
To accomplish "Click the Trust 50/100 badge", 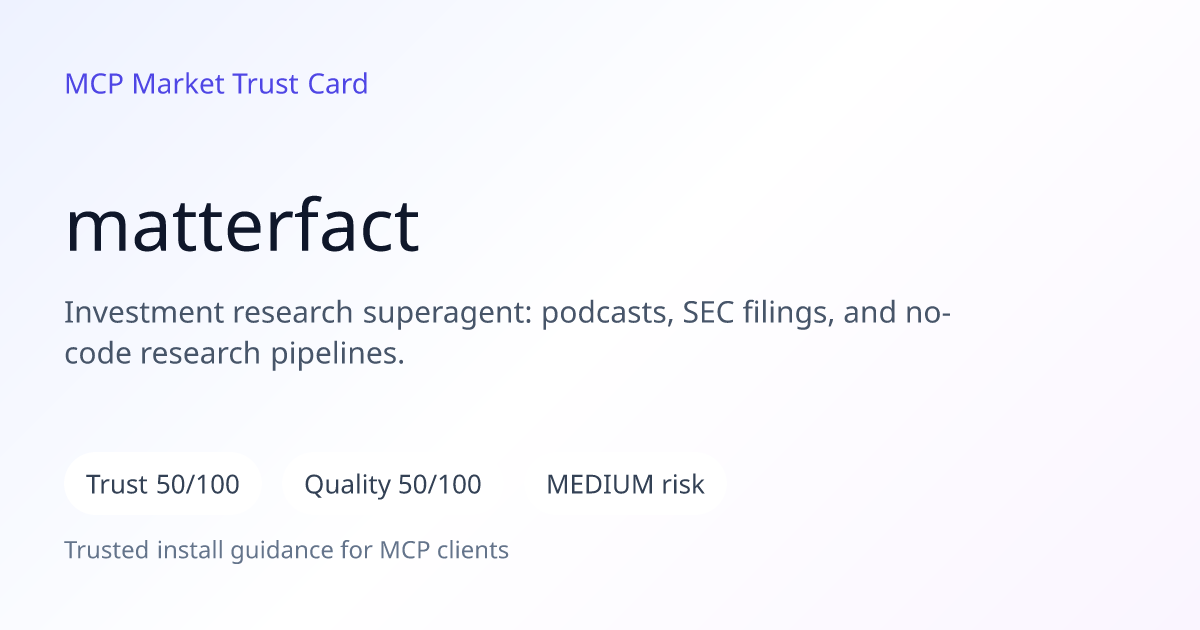I will coord(163,485).
